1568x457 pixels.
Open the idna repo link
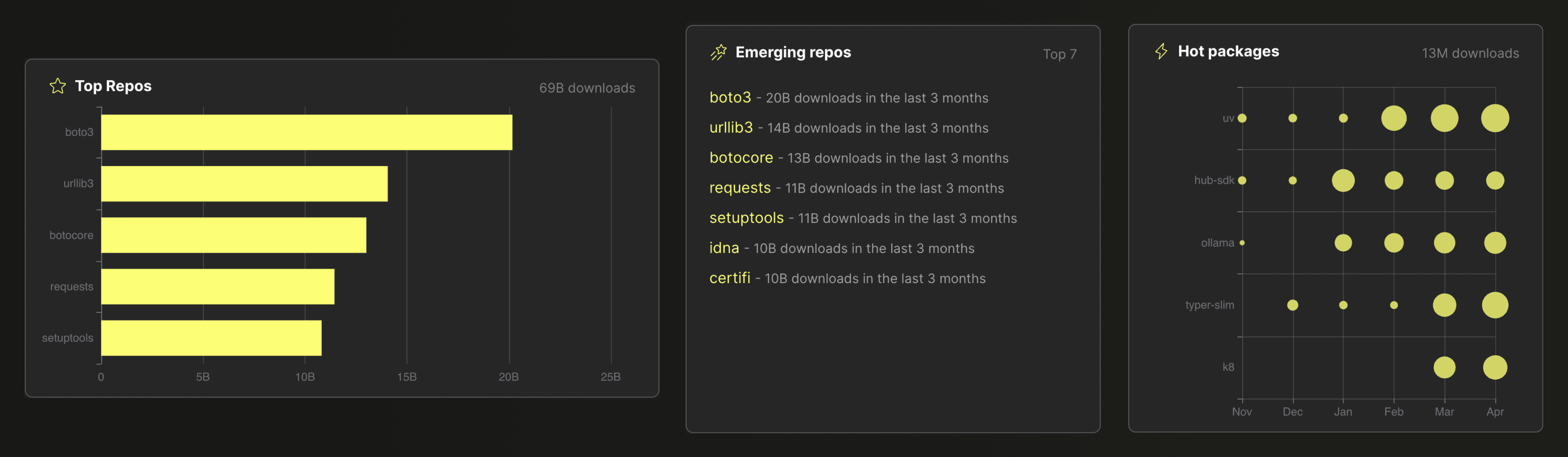[x=724, y=248]
